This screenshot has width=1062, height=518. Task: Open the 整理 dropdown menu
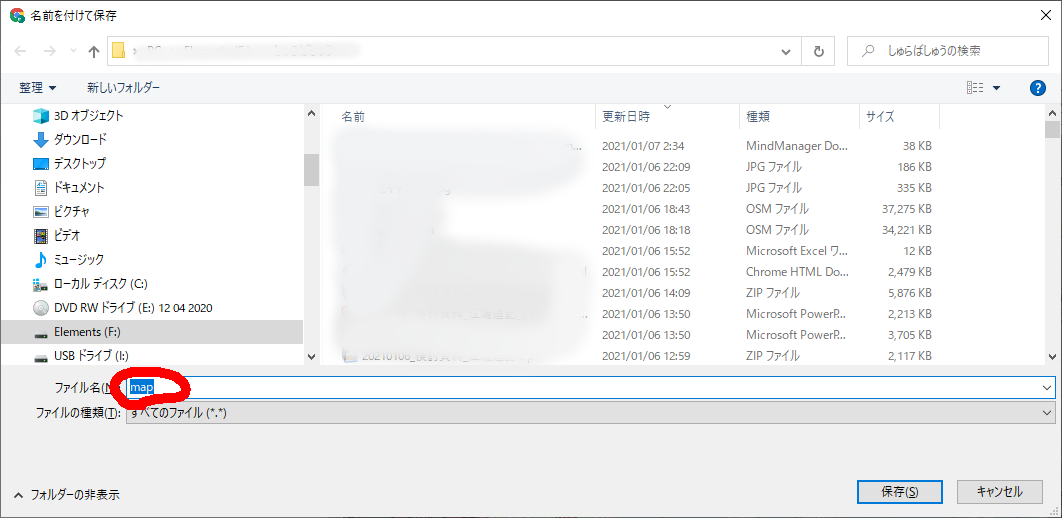pyautogui.click(x=38, y=88)
